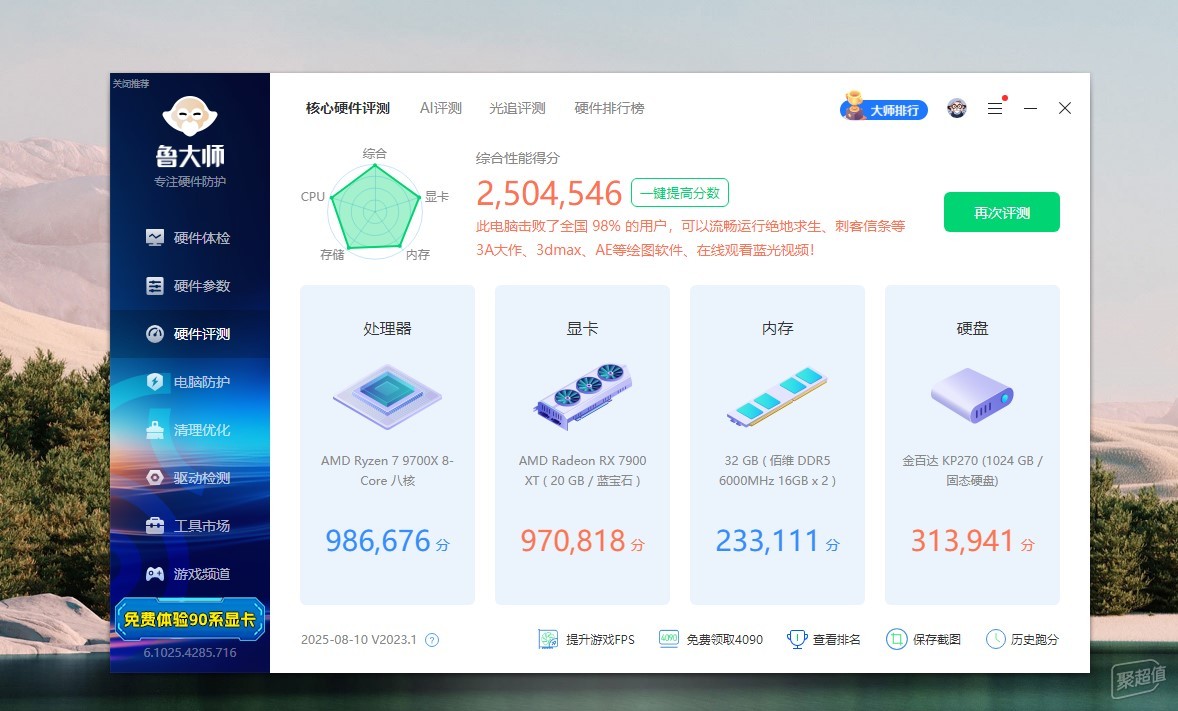Switch to 光追评测 tab
The width and height of the screenshot is (1178, 711).
[x=517, y=108]
